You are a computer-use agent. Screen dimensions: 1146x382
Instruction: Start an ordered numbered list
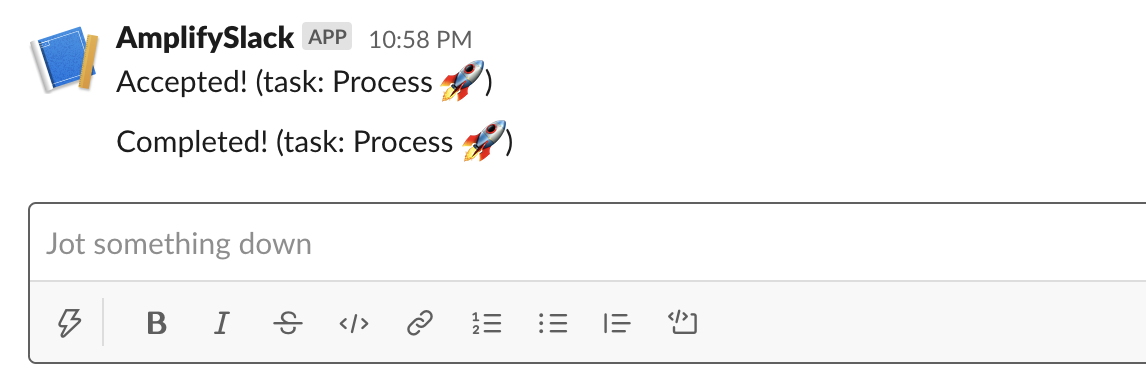(486, 322)
